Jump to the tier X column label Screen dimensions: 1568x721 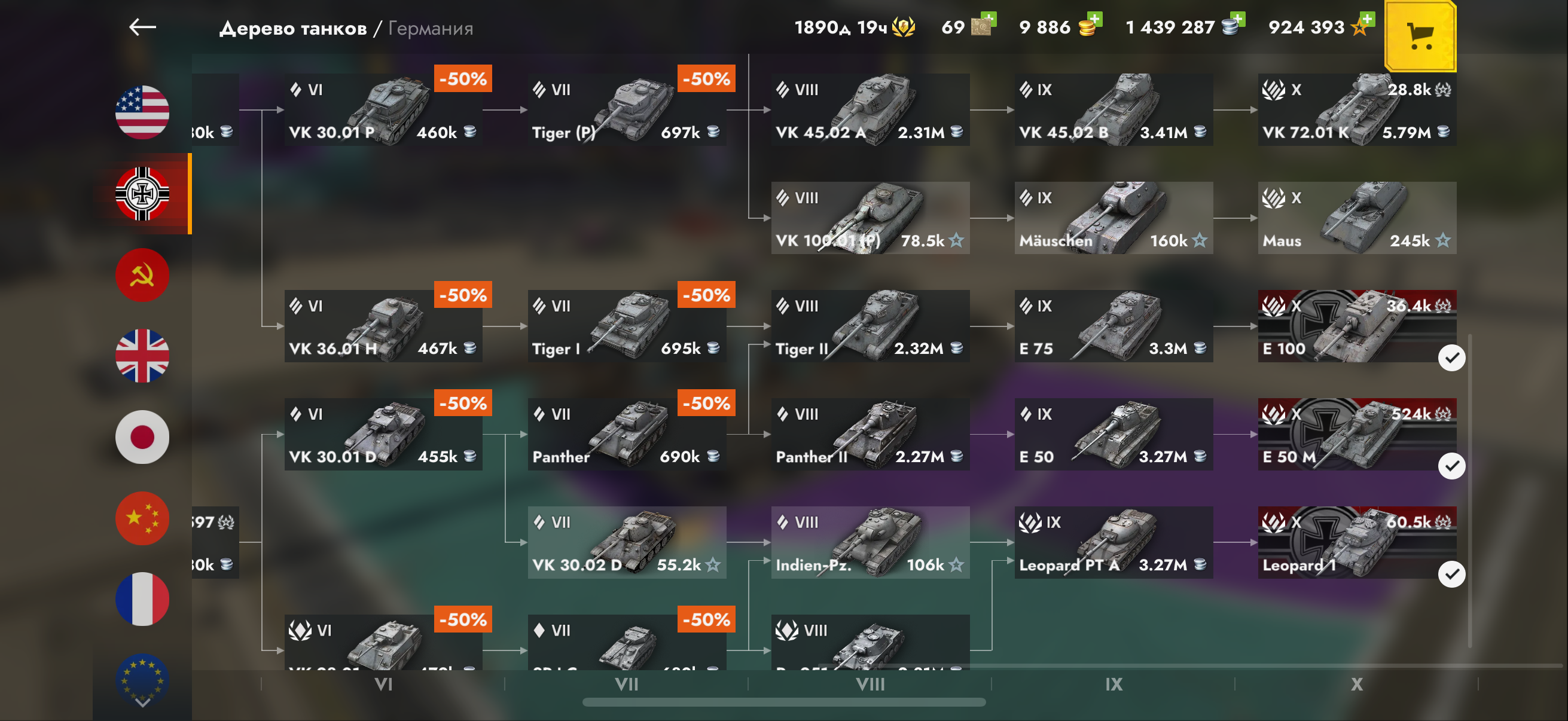(1357, 685)
